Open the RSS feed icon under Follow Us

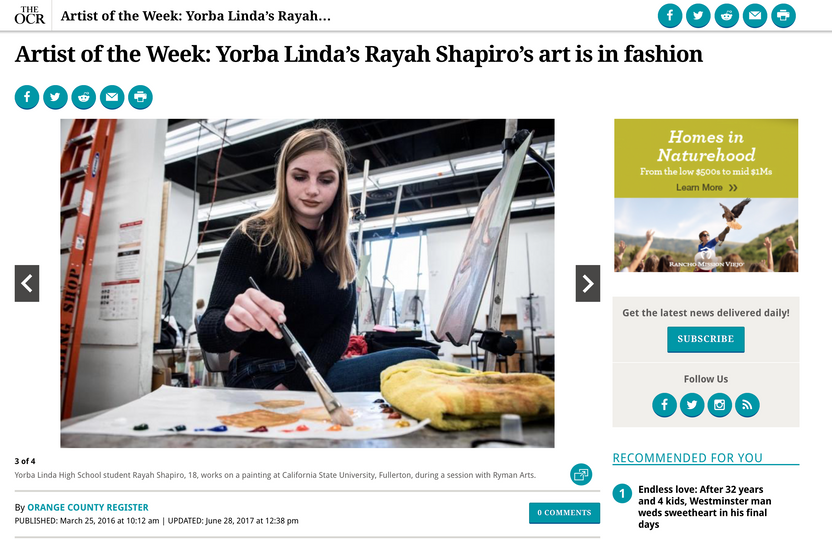click(747, 405)
